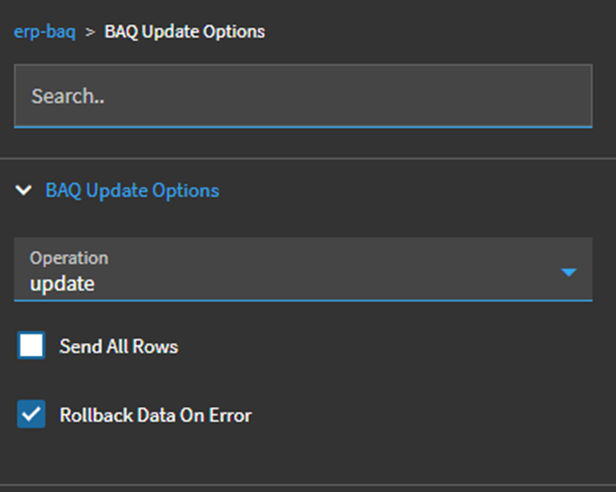Click the empty white box beside Send All Rows
616x492 pixels.
tap(31, 346)
